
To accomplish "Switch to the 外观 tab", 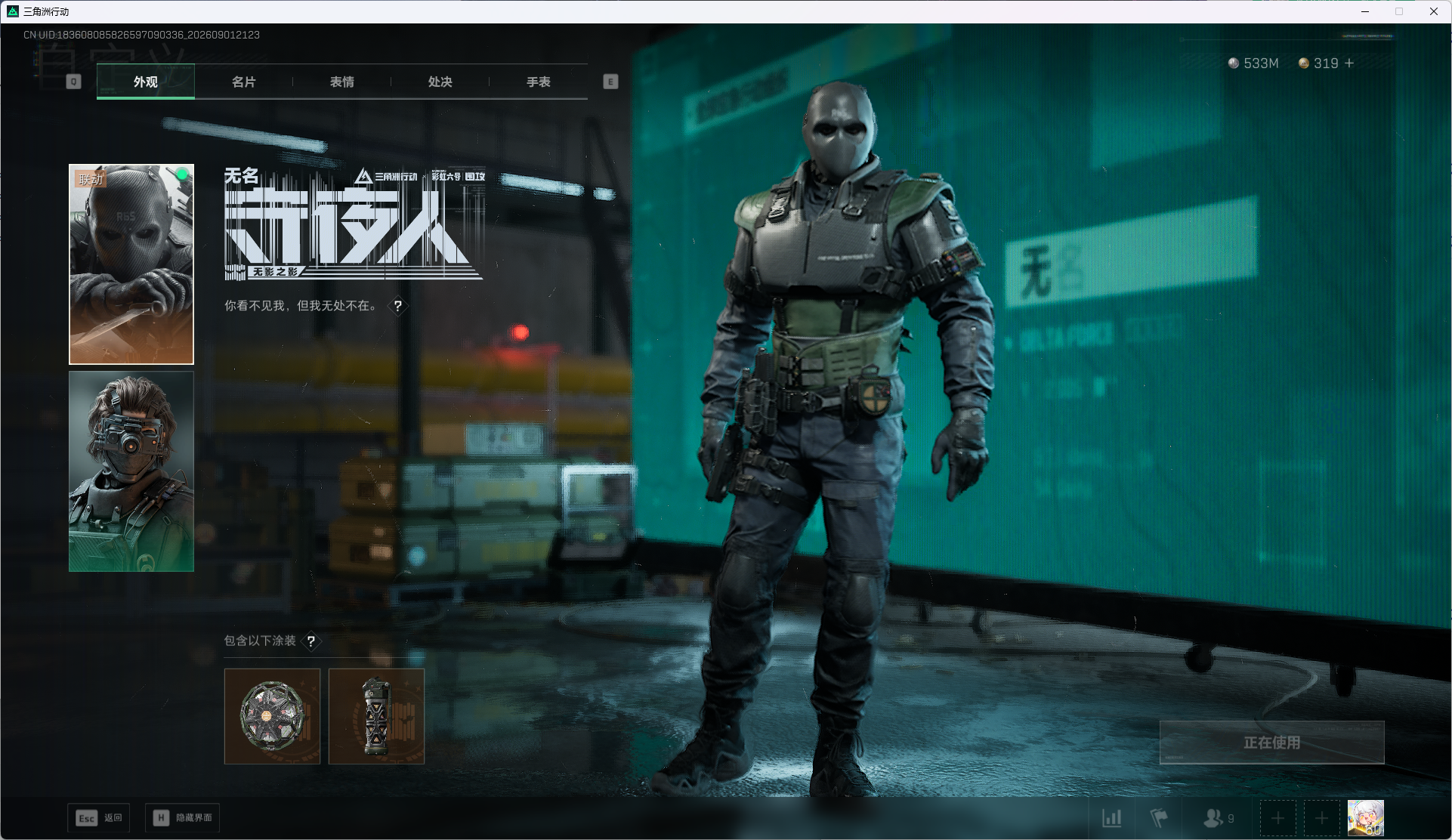I will coord(146,82).
